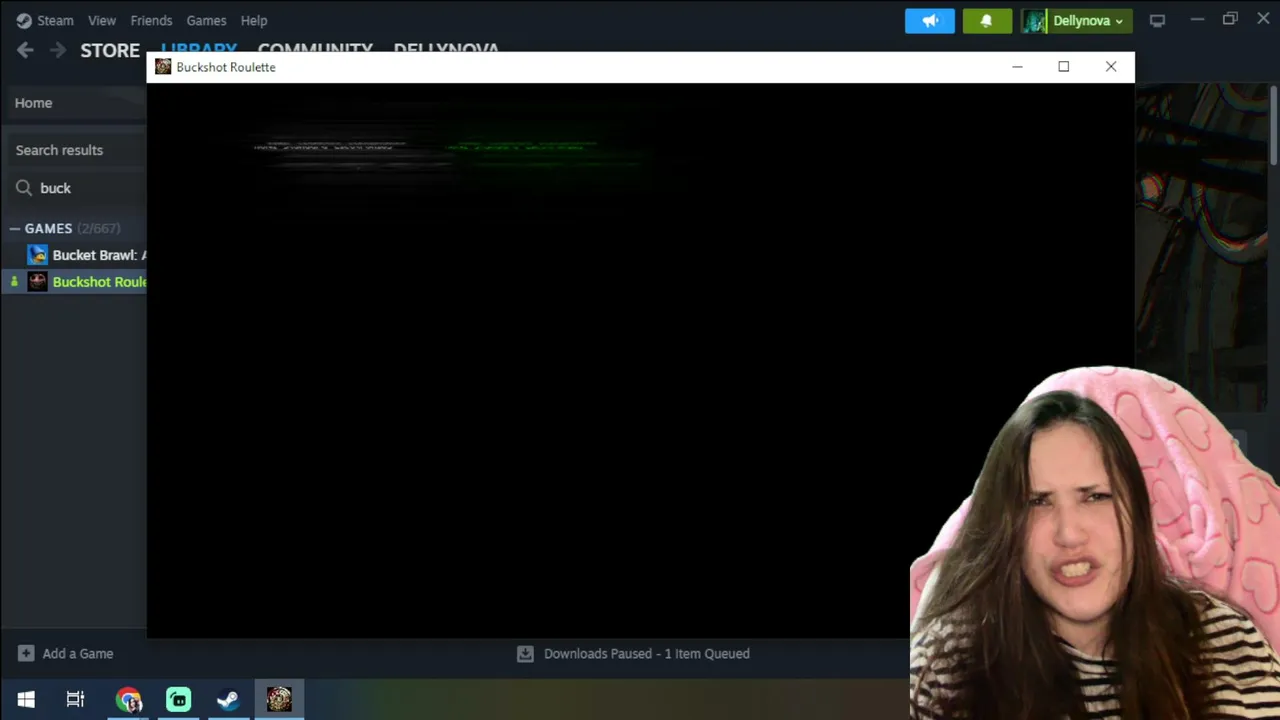The image size is (1280, 720).
Task: Click the blue megaphone announcements button
Action: 930,20
